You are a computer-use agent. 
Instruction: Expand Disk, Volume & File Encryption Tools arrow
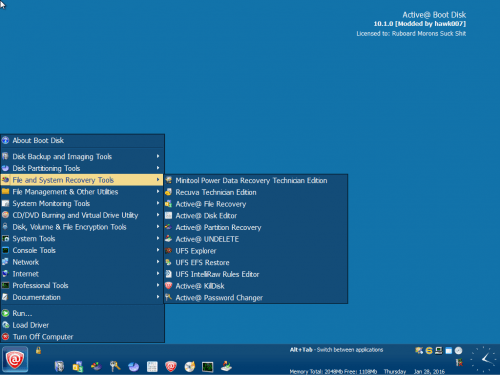[158, 226]
